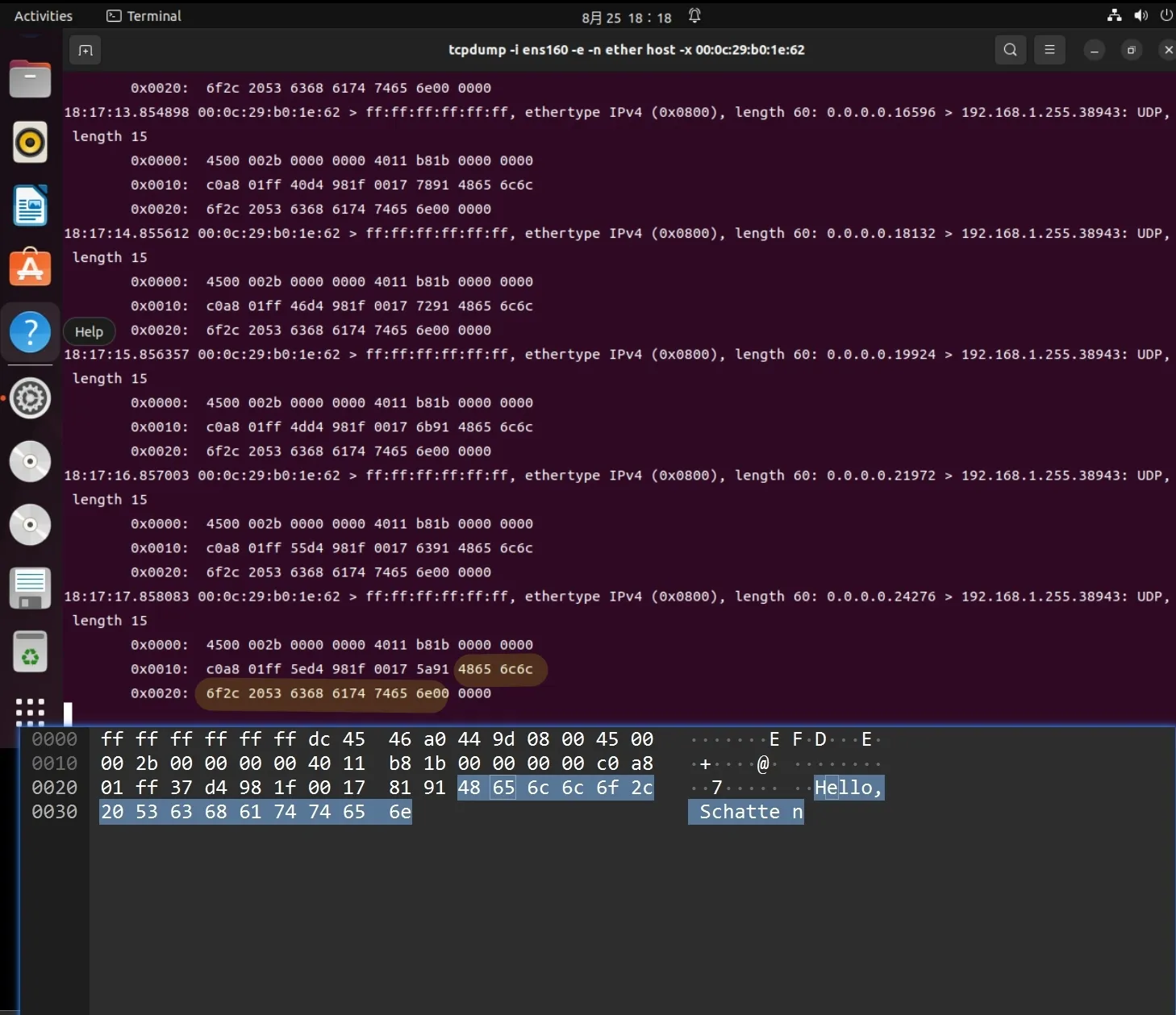The width and height of the screenshot is (1176, 1015).
Task: Click the Activities menu
Action: (x=44, y=16)
